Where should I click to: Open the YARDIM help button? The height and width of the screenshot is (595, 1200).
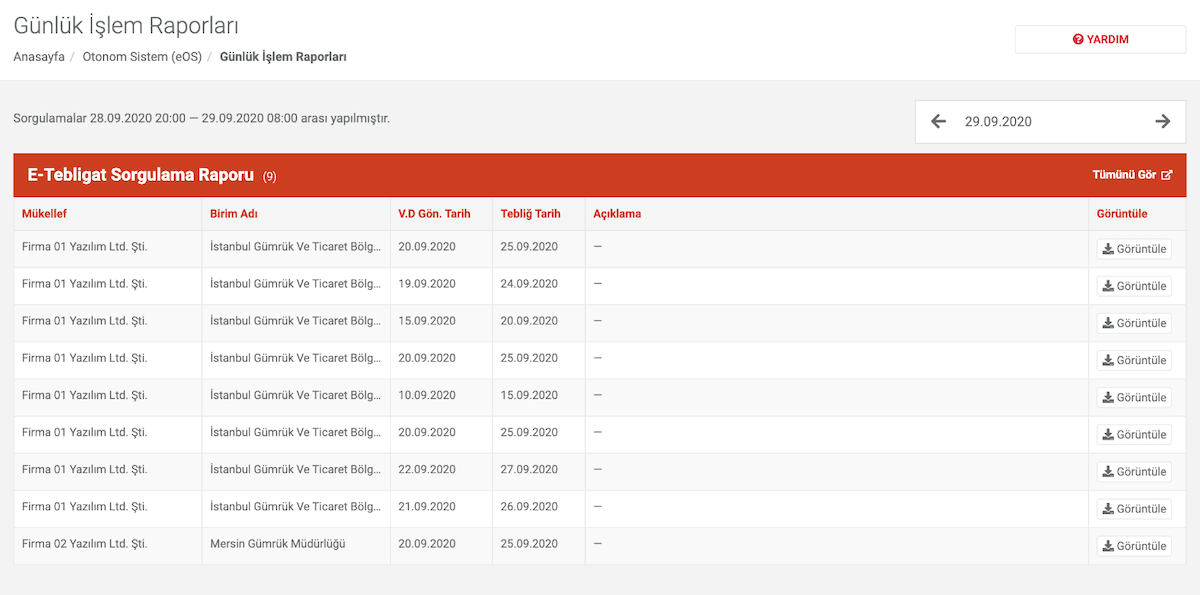[1100, 39]
